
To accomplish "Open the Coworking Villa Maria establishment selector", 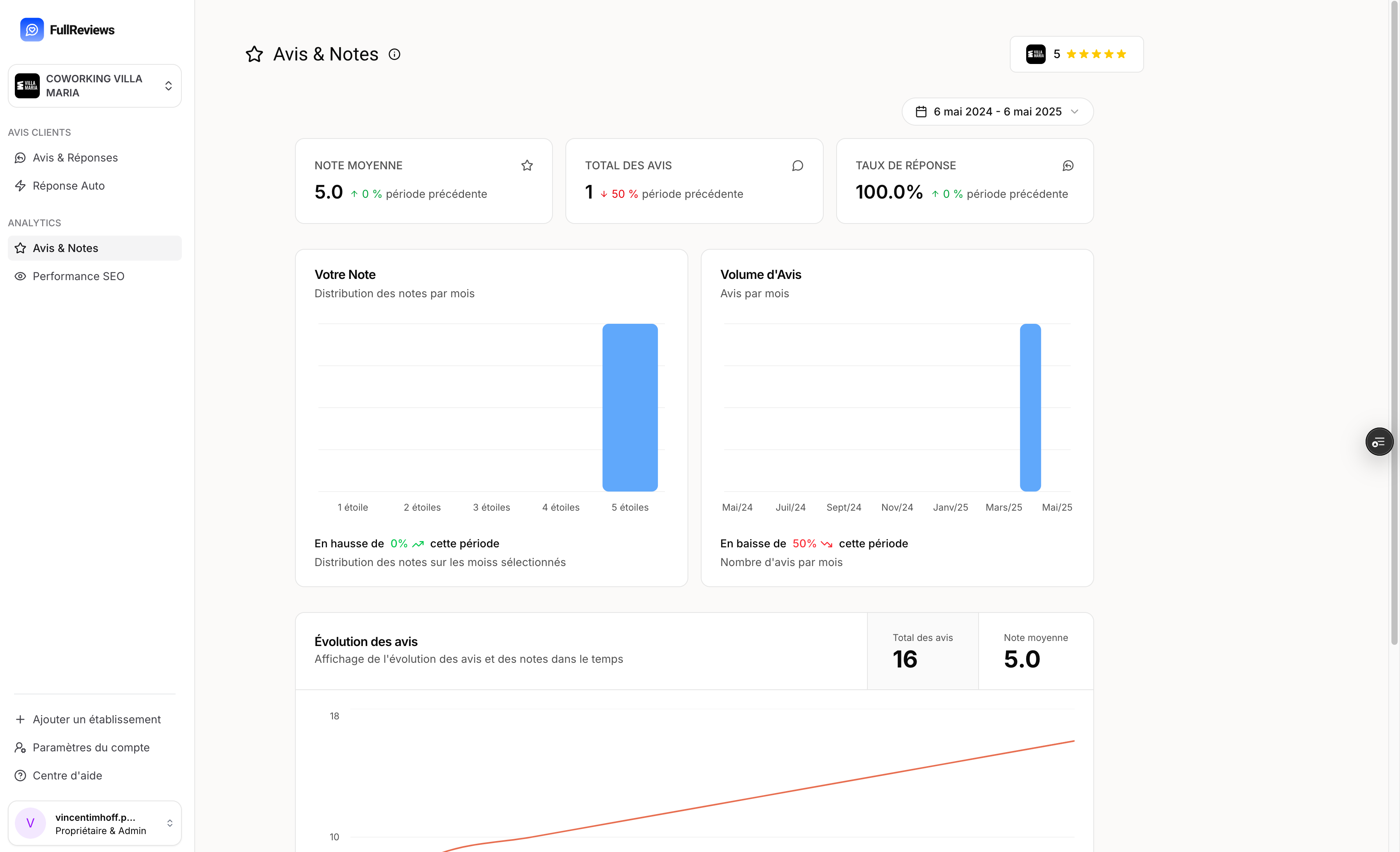I will [x=95, y=86].
